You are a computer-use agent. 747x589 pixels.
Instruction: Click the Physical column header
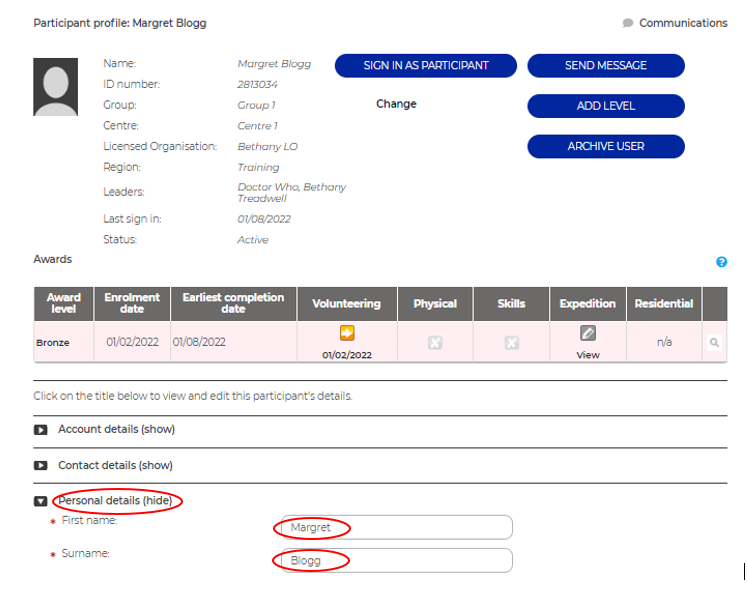point(435,304)
